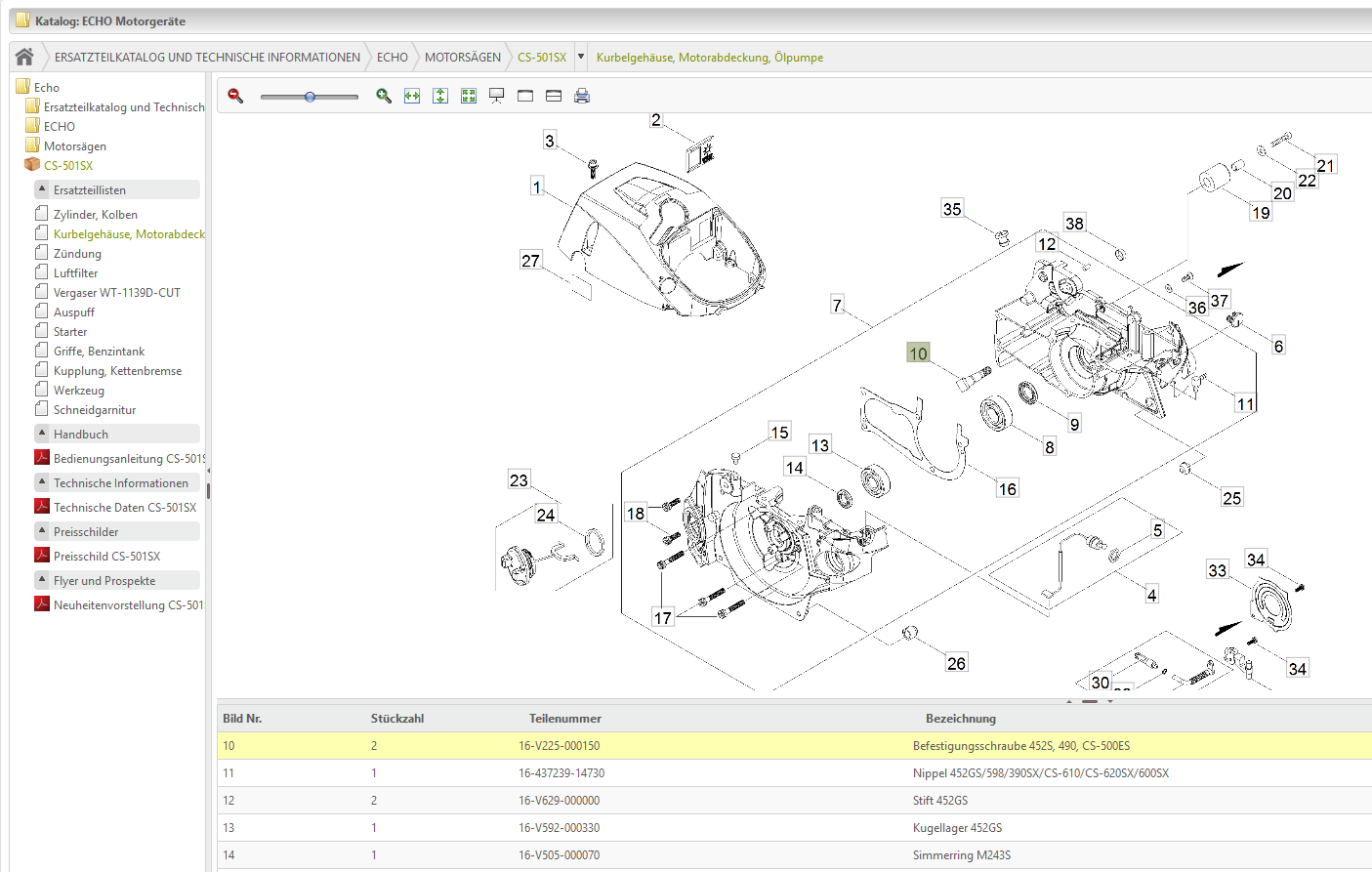
Task: Print the parts diagram
Action: (x=582, y=96)
